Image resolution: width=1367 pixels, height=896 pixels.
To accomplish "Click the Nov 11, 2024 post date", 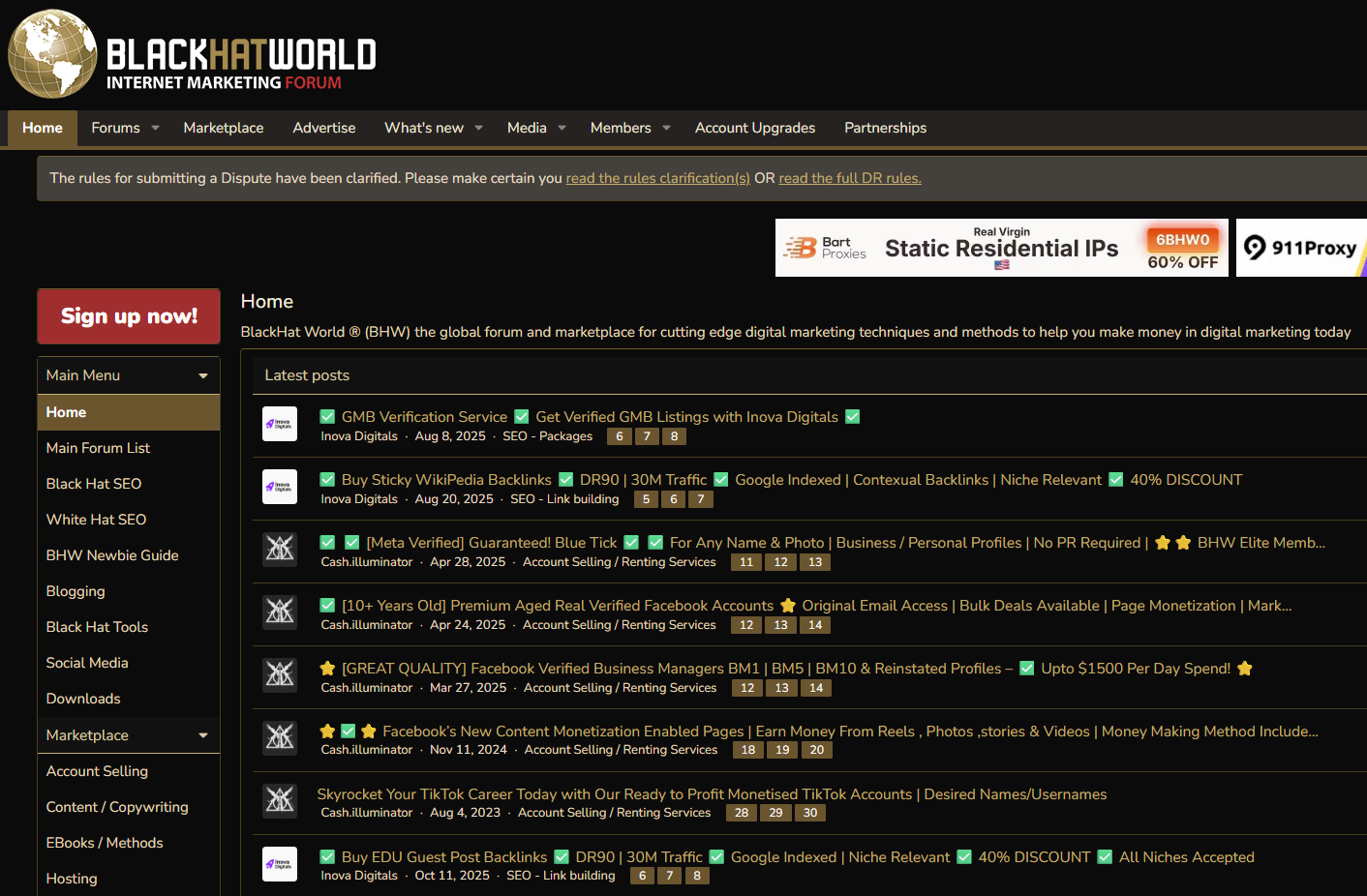I will pos(469,750).
